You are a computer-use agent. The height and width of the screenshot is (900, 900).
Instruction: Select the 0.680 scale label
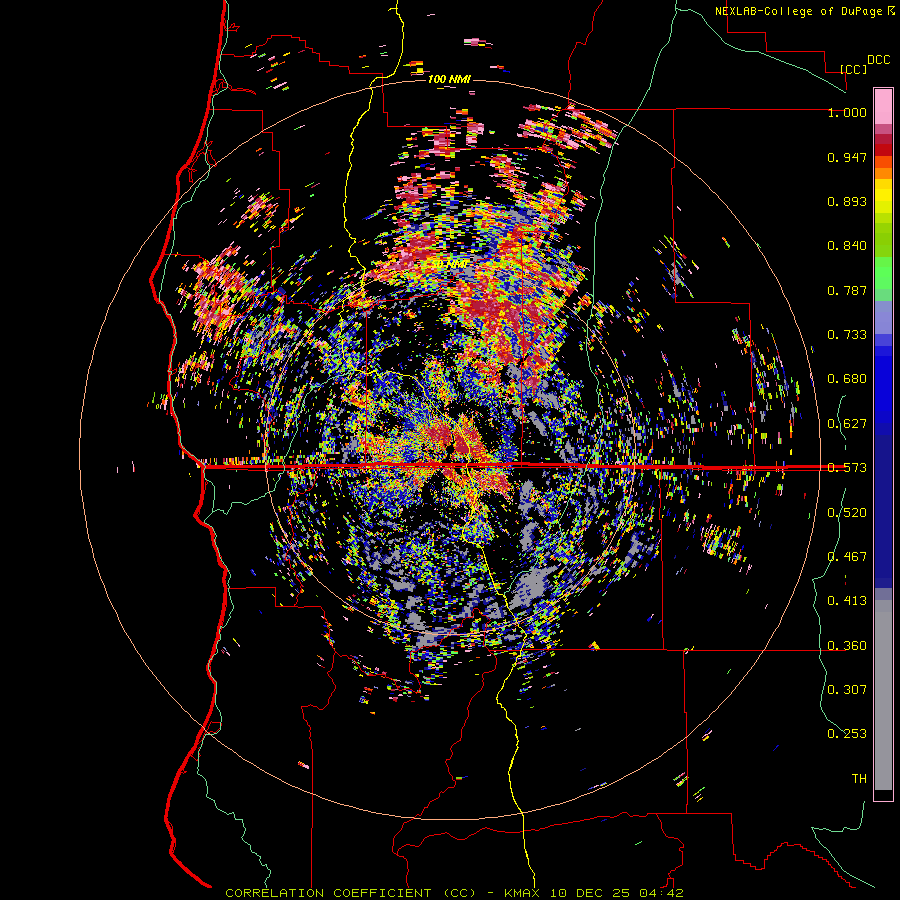[x=847, y=379]
